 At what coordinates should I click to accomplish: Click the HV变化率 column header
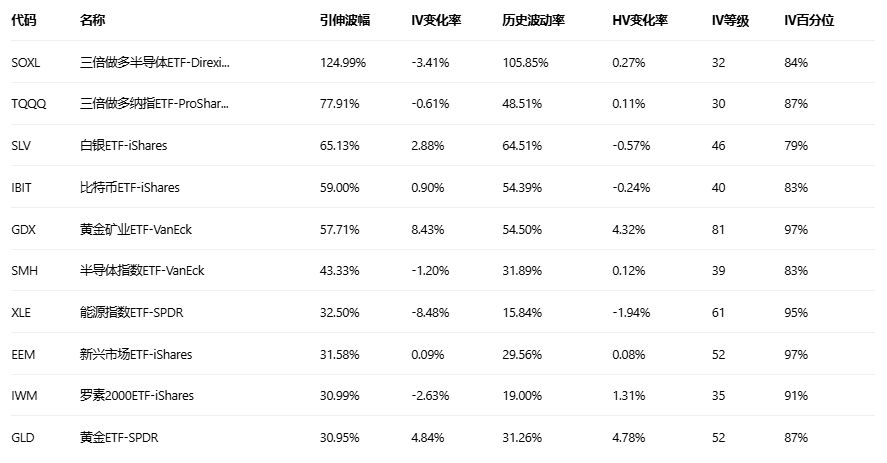(x=640, y=20)
